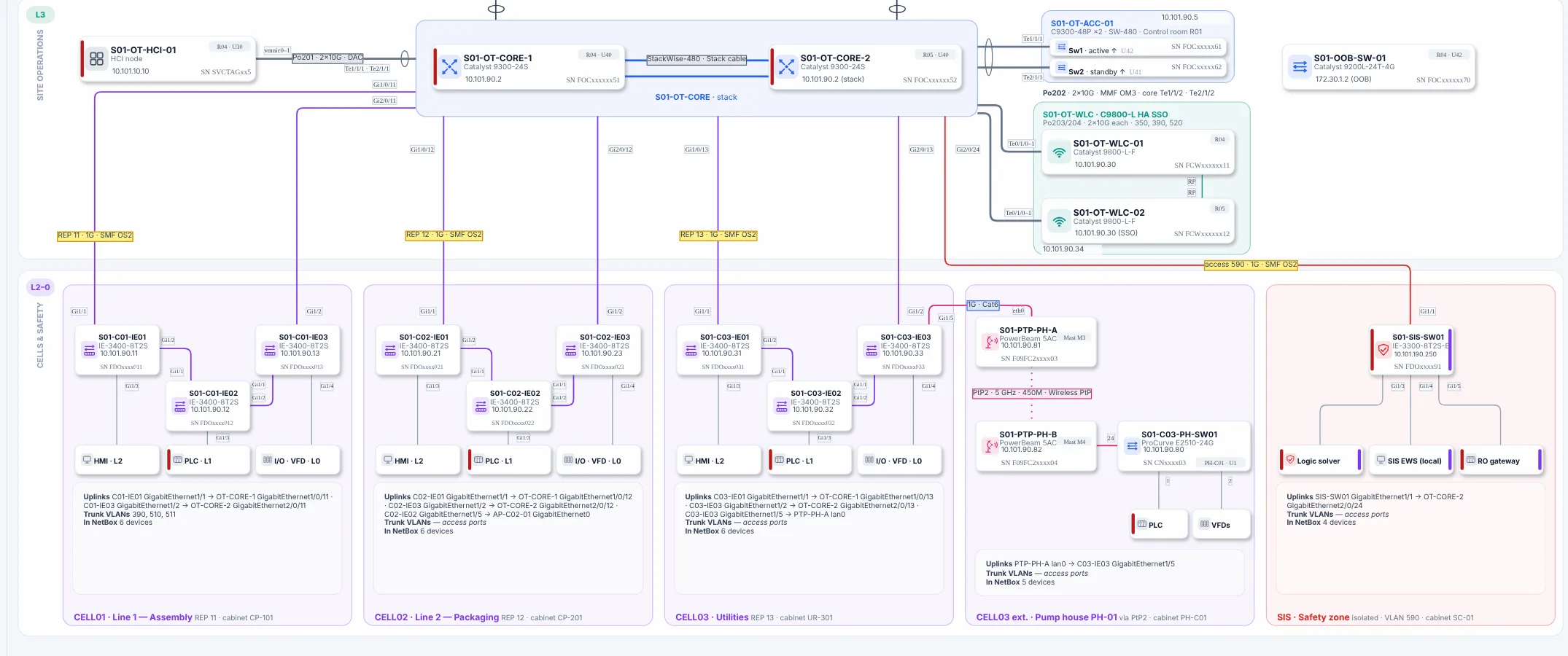Click the CELL03 · Utilities title
Screen dimensions: 1568x656
[x=712, y=617]
